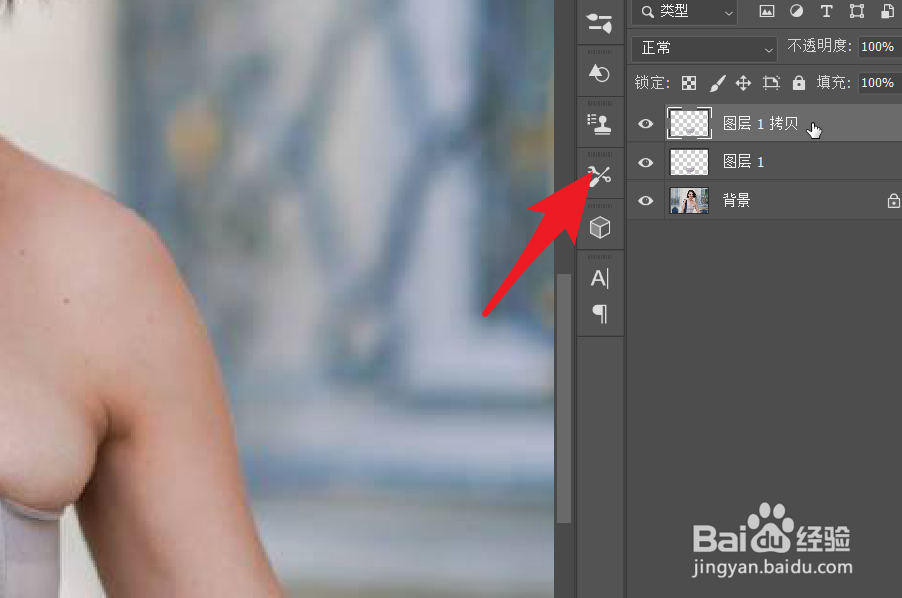
Task: Hide the 背景 layer
Action: click(x=645, y=200)
